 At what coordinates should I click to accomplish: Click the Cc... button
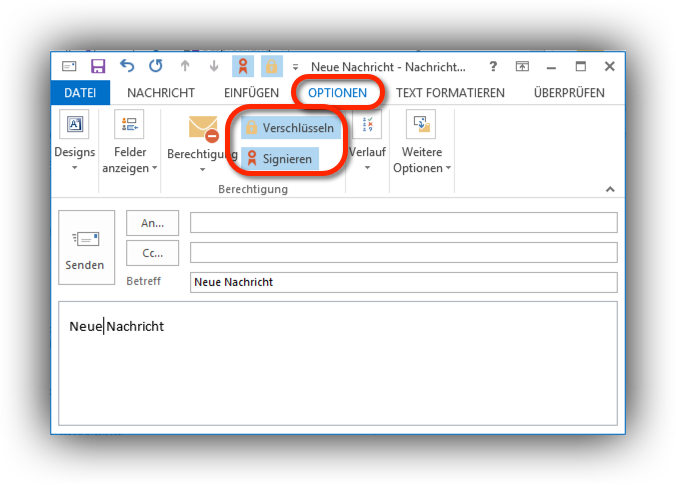(152, 253)
